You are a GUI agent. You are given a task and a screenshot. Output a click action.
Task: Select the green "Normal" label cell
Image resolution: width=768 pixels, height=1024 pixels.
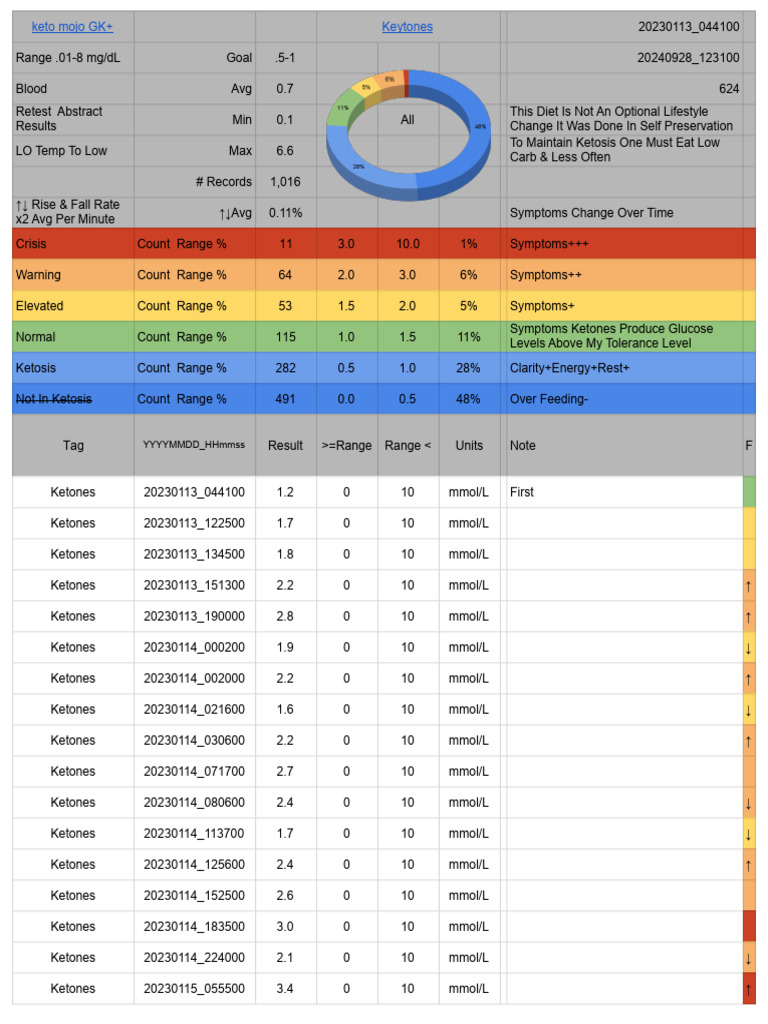tap(73, 337)
